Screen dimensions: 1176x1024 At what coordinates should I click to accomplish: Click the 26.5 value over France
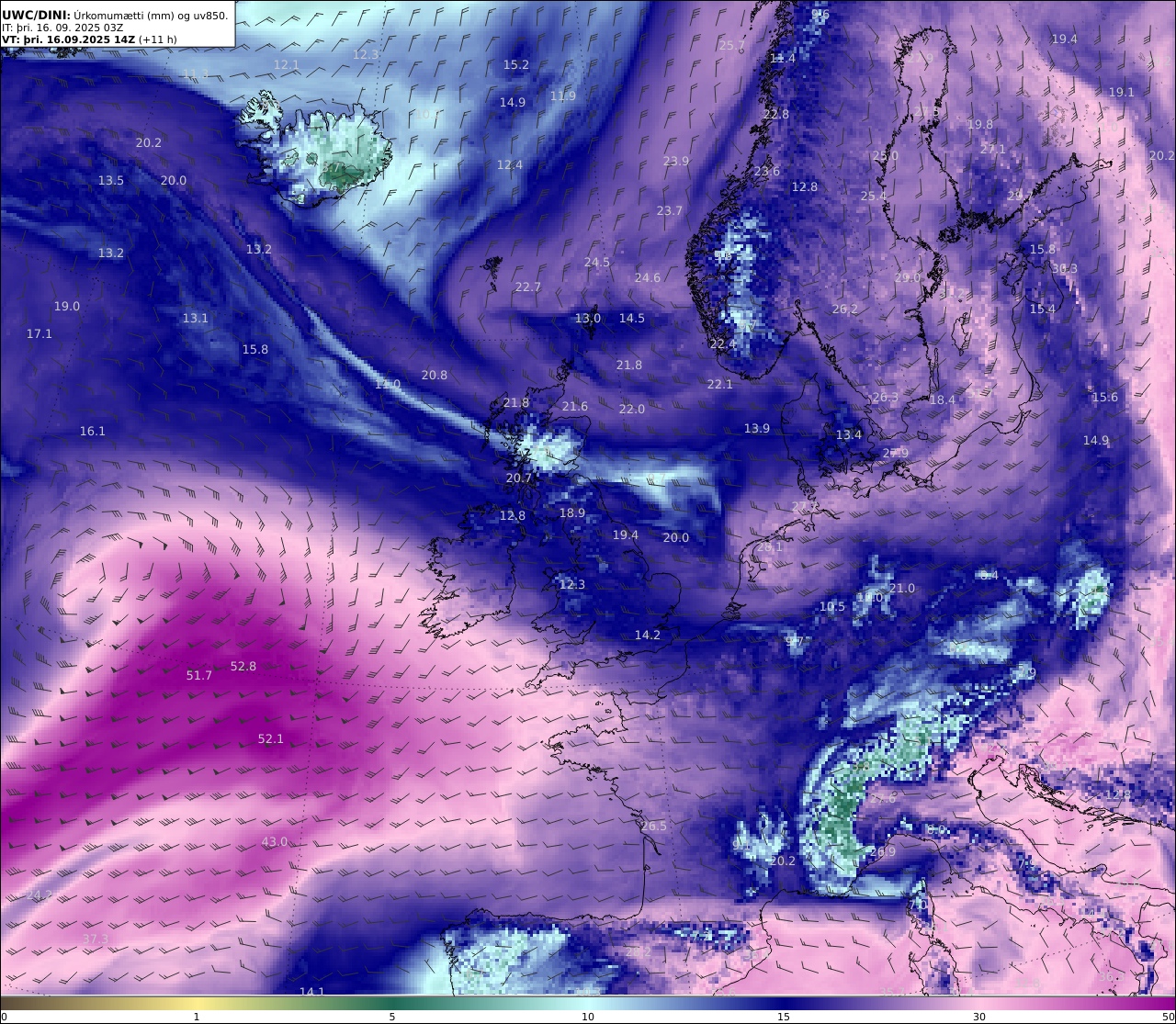pos(654,827)
